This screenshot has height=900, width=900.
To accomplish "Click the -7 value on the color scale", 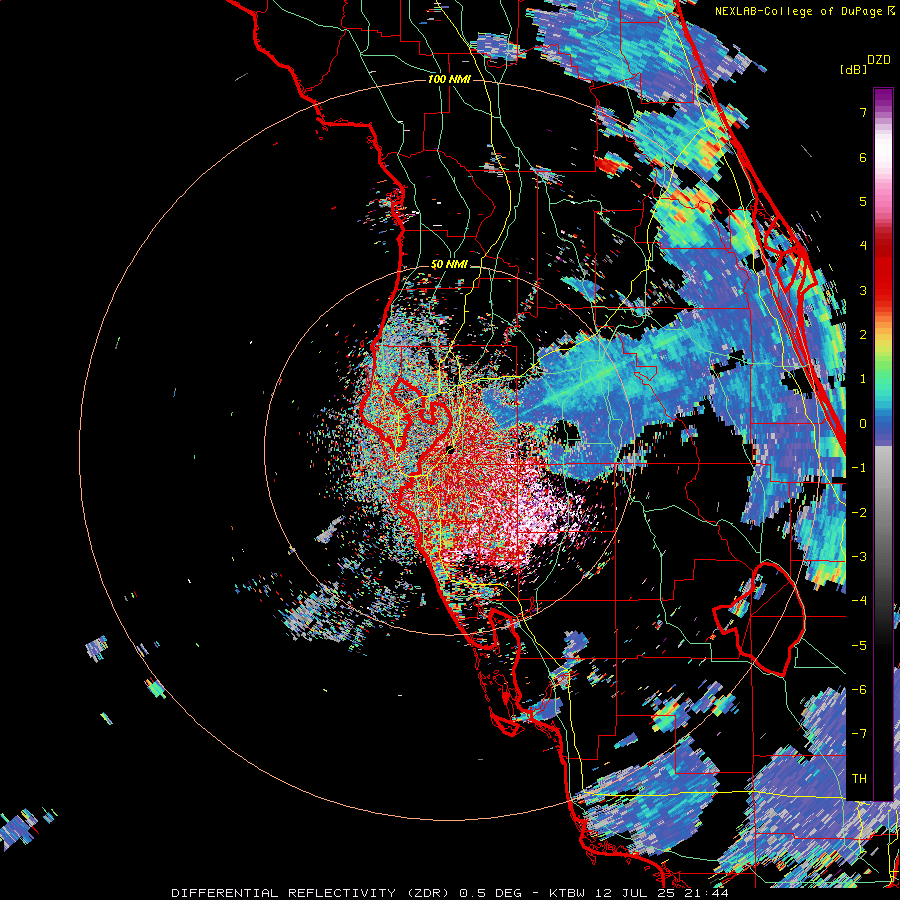I will (859, 734).
